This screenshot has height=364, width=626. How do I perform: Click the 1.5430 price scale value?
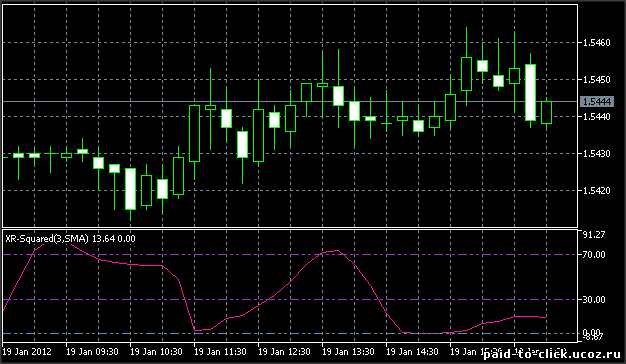click(x=596, y=154)
